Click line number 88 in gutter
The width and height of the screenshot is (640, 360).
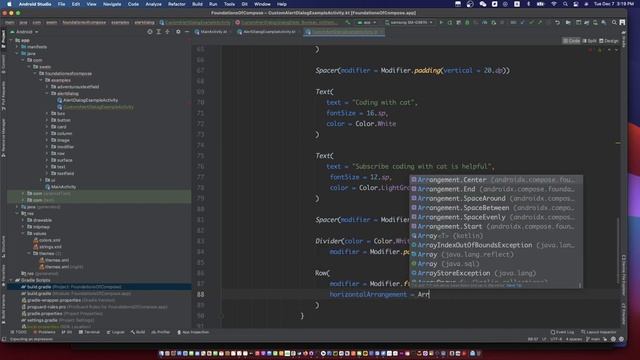click(200, 294)
